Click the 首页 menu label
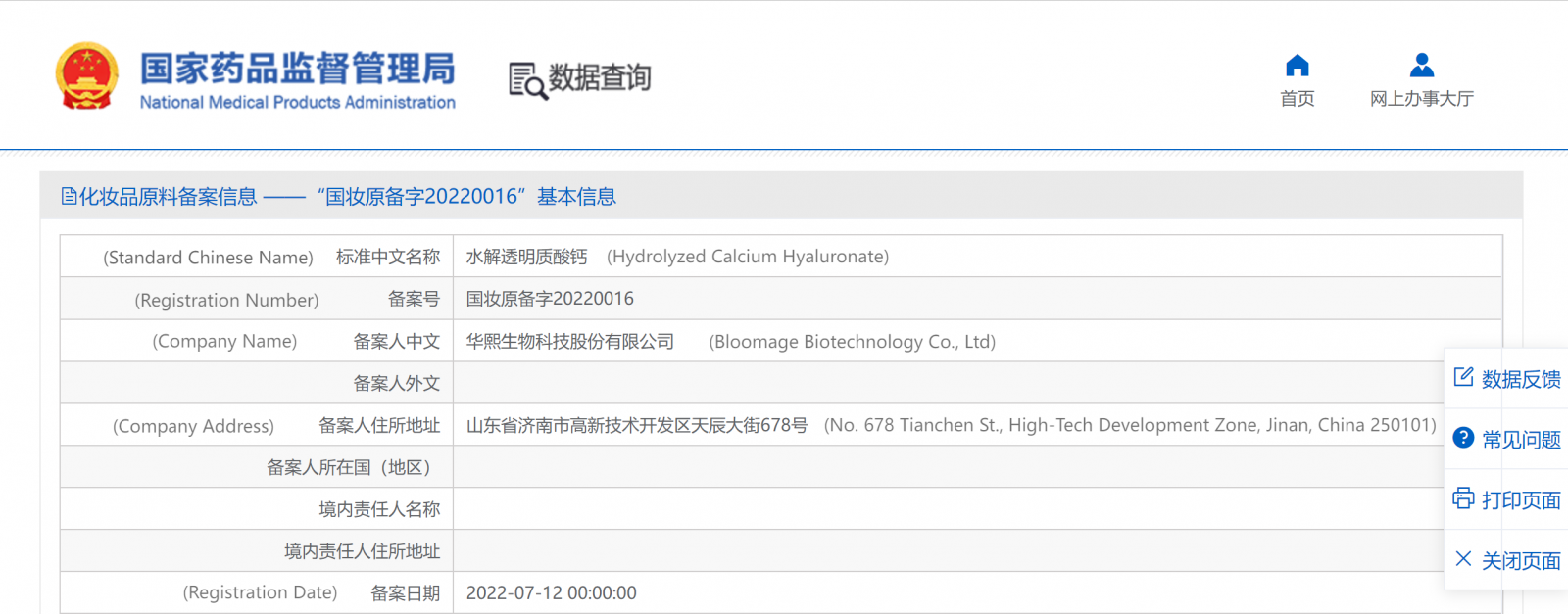The height and width of the screenshot is (614, 1568). point(1298,99)
